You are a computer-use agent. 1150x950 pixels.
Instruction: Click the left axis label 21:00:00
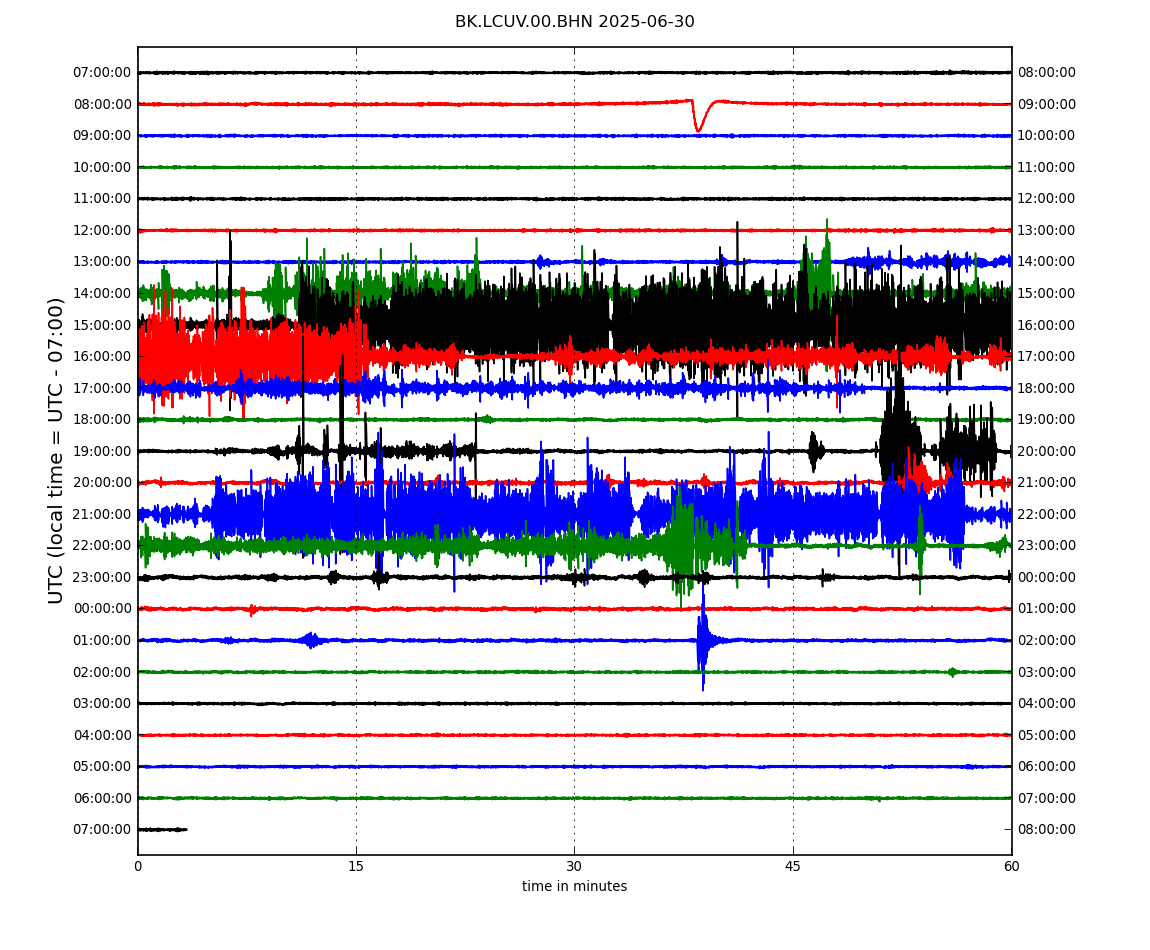tap(102, 514)
